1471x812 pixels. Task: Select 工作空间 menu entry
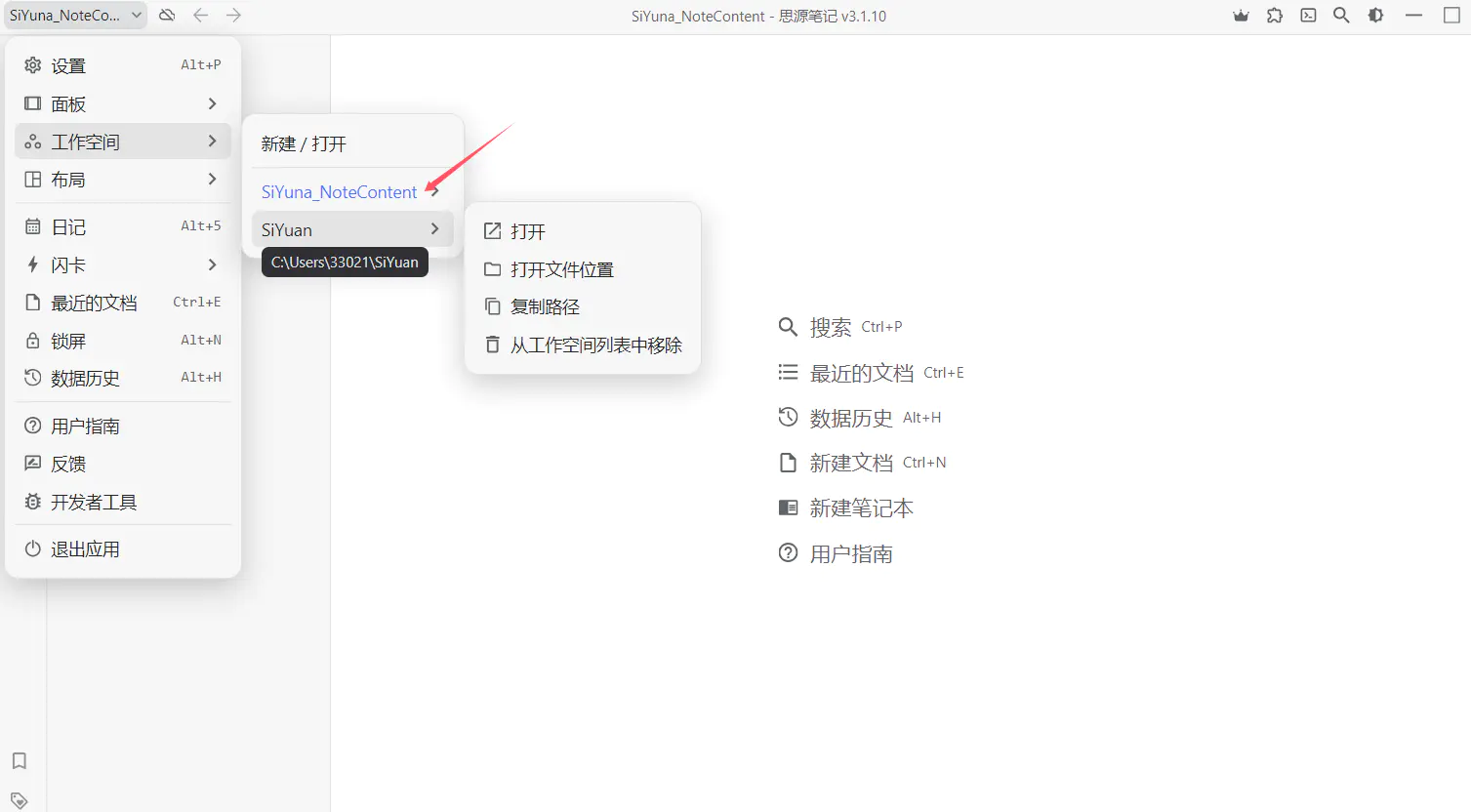point(123,142)
